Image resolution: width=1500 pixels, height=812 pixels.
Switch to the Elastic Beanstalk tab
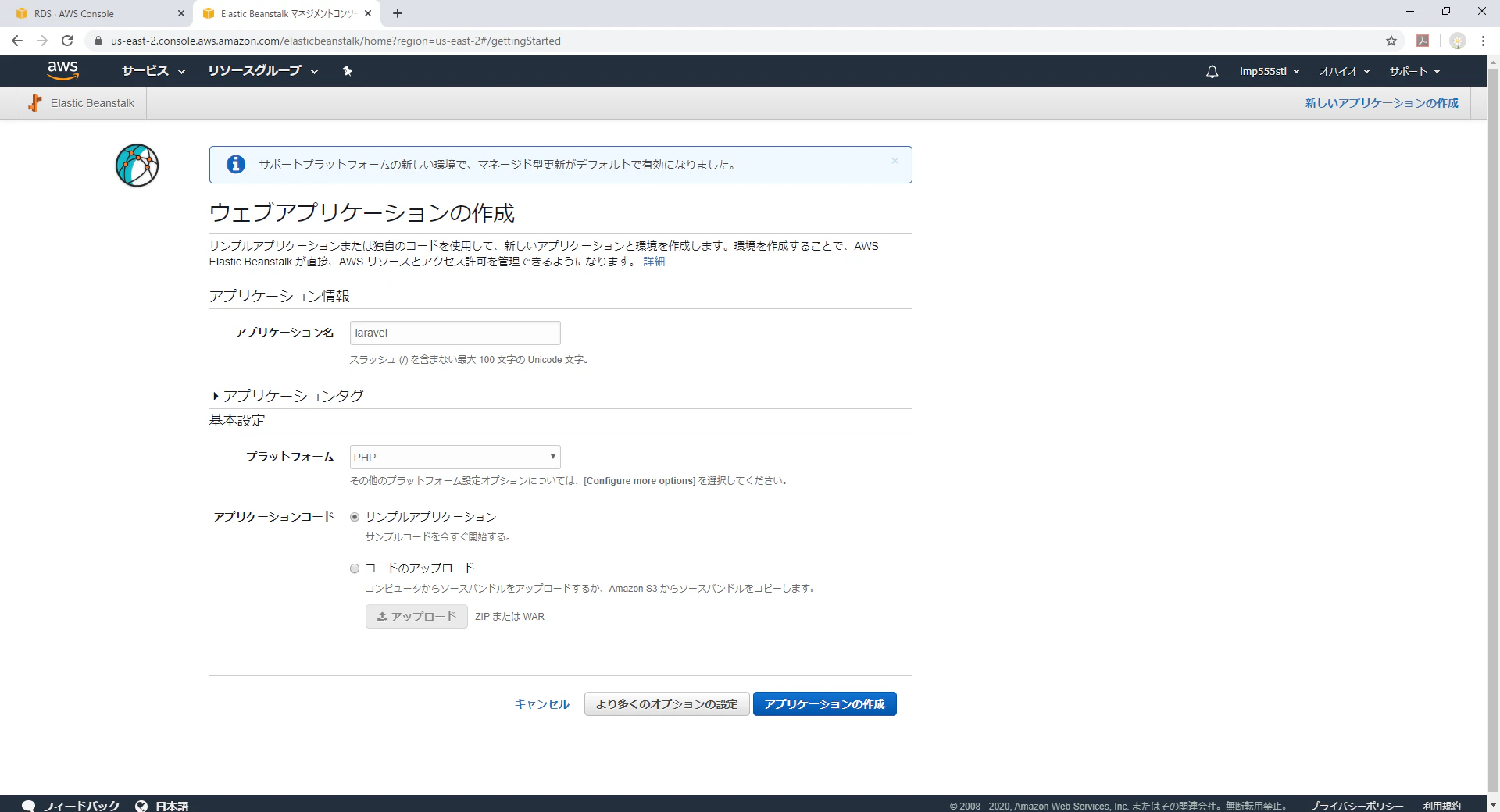coord(286,13)
